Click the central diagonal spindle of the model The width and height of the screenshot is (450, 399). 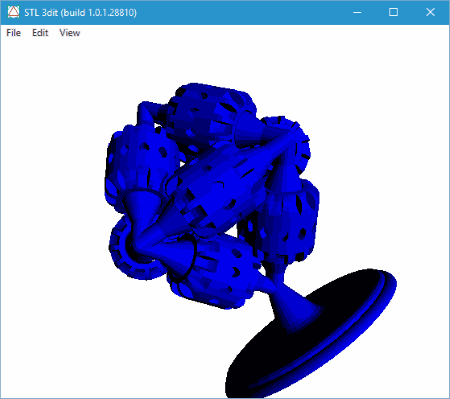click(x=217, y=187)
